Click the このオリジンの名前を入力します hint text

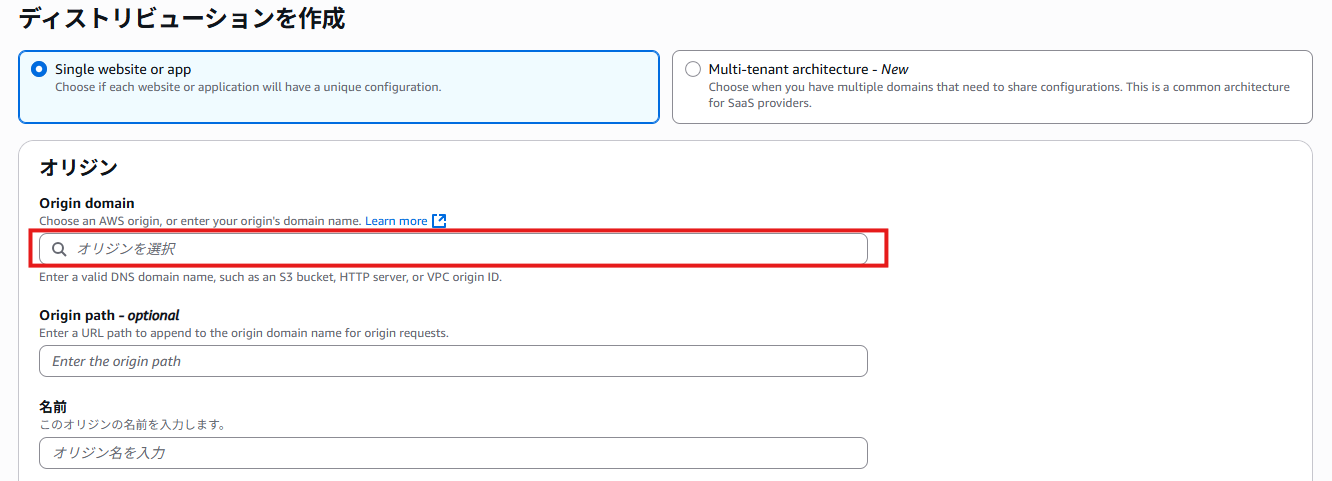(132, 425)
